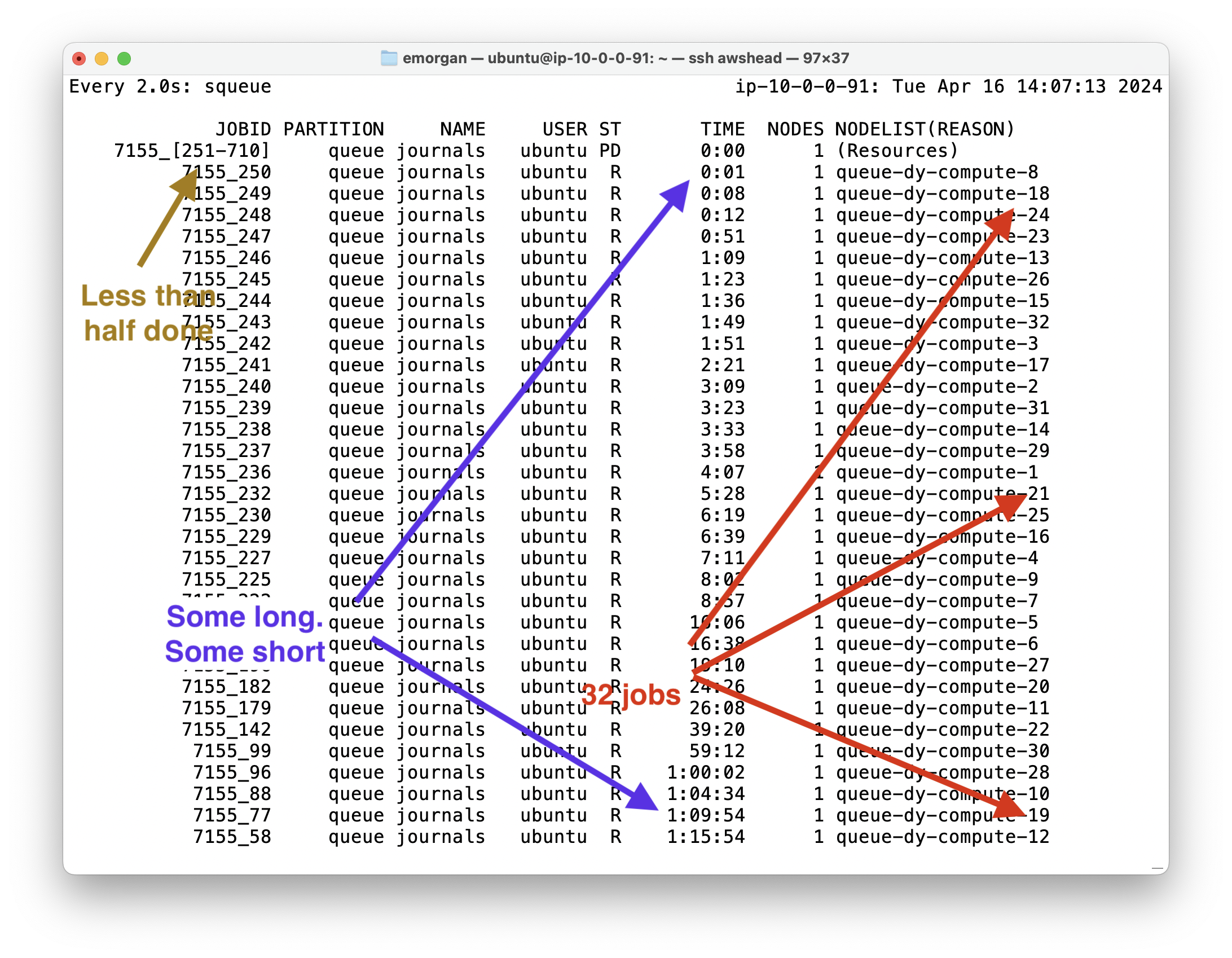Click node name queue-dy-compute-12
The height and width of the screenshot is (958, 1232).
(942, 837)
